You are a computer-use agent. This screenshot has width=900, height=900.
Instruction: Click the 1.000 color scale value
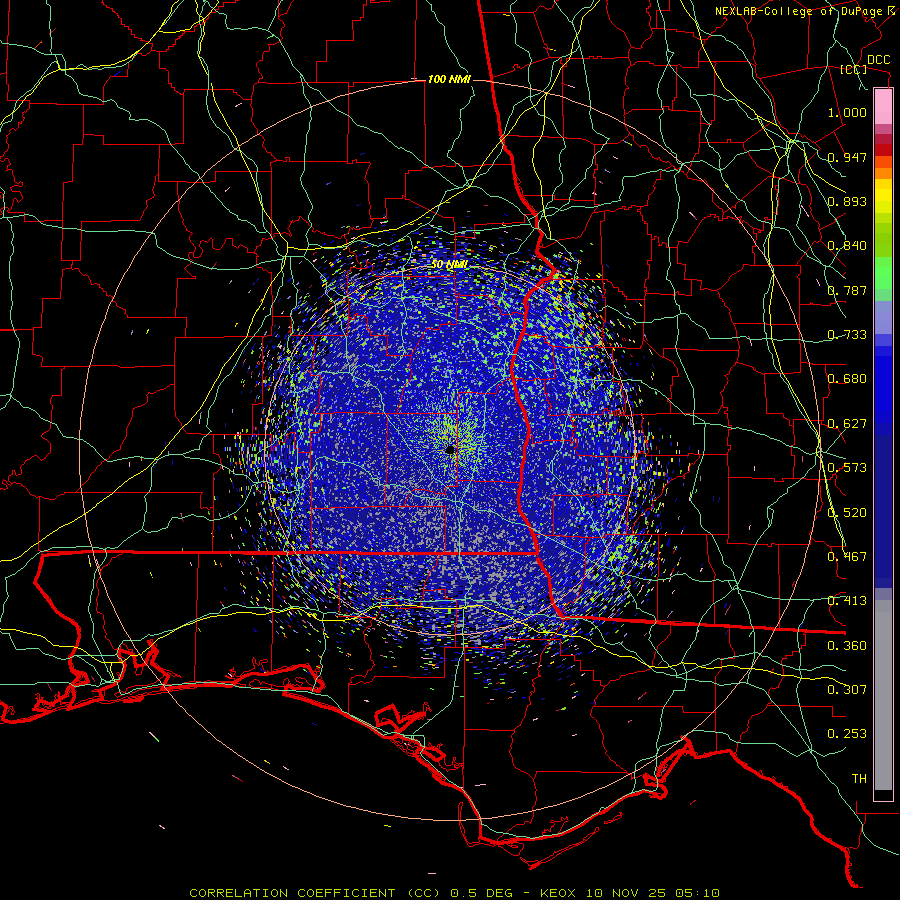pyautogui.click(x=847, y=112)
